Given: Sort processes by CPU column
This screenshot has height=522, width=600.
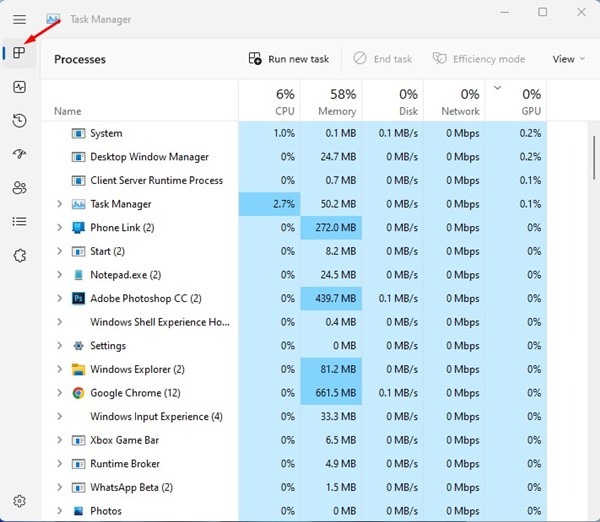Looking at the screenshot, I should point(269,101).
